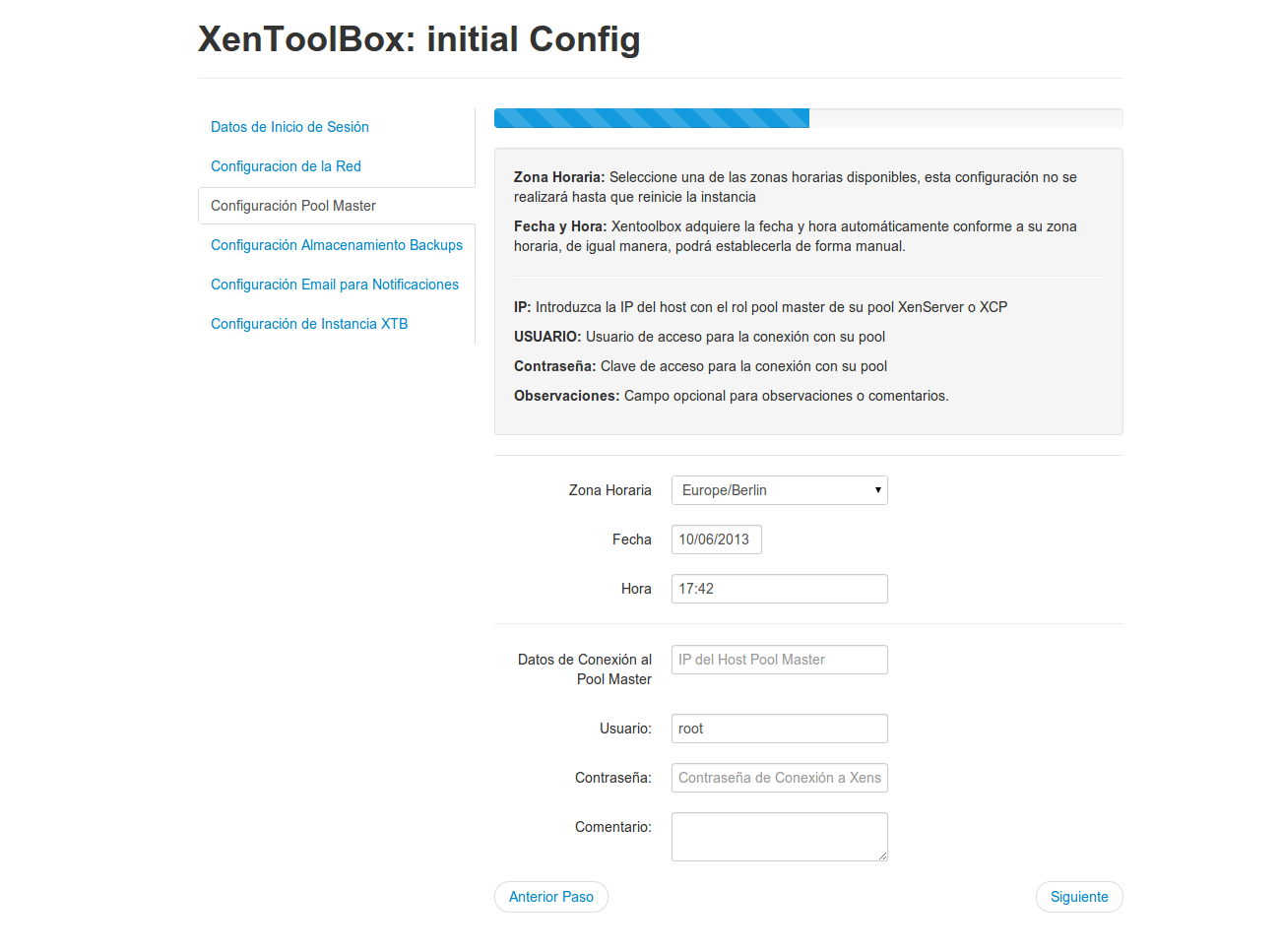Image resolution: width=1282 pixels, height=952 pixels.
Task: Click the Hora time field
Action: [x=779, y=589]
